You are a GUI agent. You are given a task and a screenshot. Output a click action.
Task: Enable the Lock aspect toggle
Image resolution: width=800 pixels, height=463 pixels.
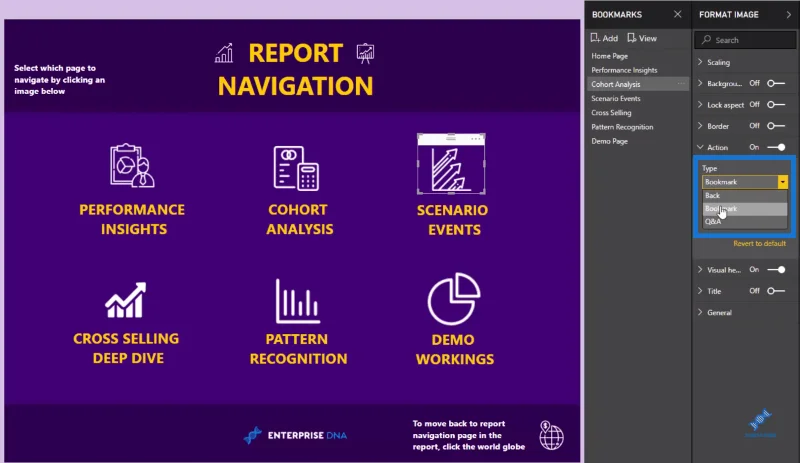[776, 105]
